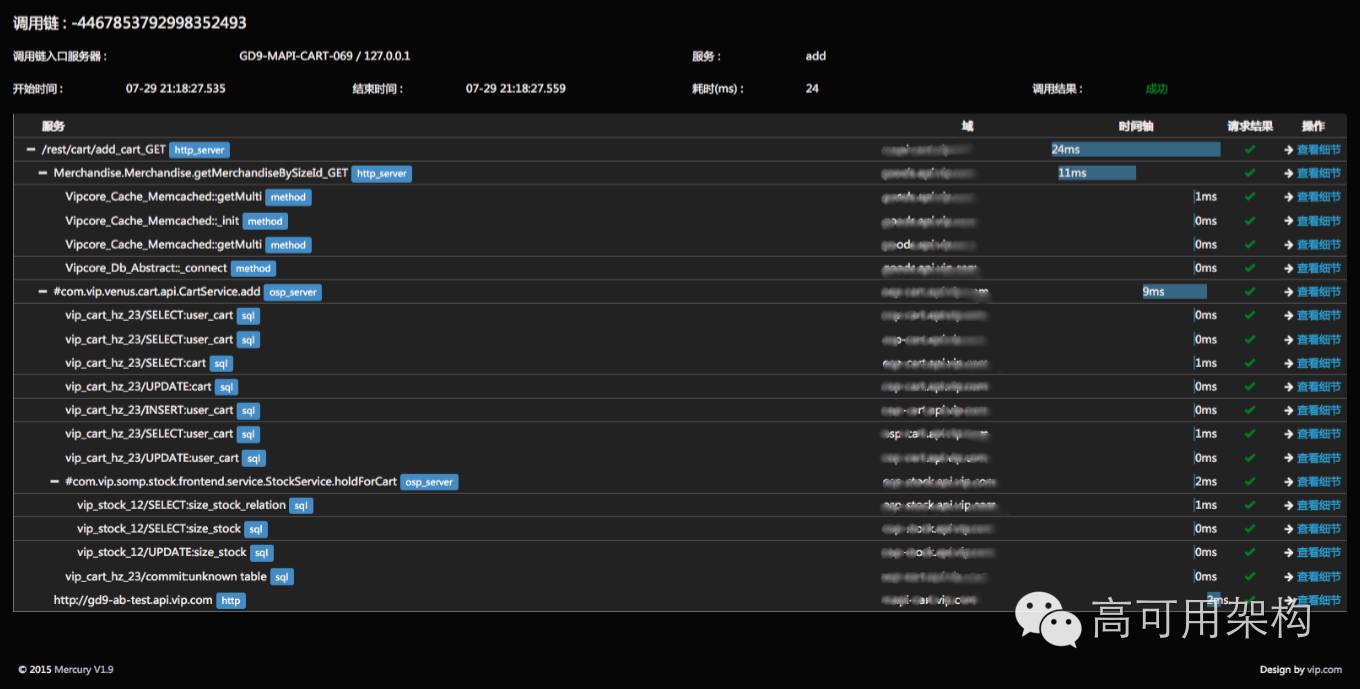This screenshot has width=1360, height=689.
Task: Click the green check on Vipcore_Db_Abstract::_connect row
Action: tap(1249, 268)
